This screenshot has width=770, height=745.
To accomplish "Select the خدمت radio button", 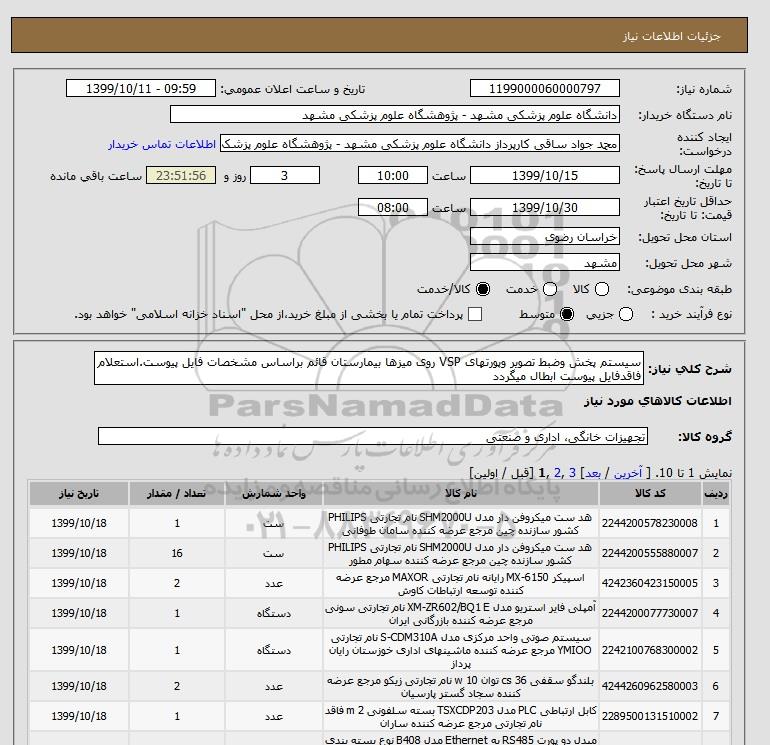I will tap(550, 289).
